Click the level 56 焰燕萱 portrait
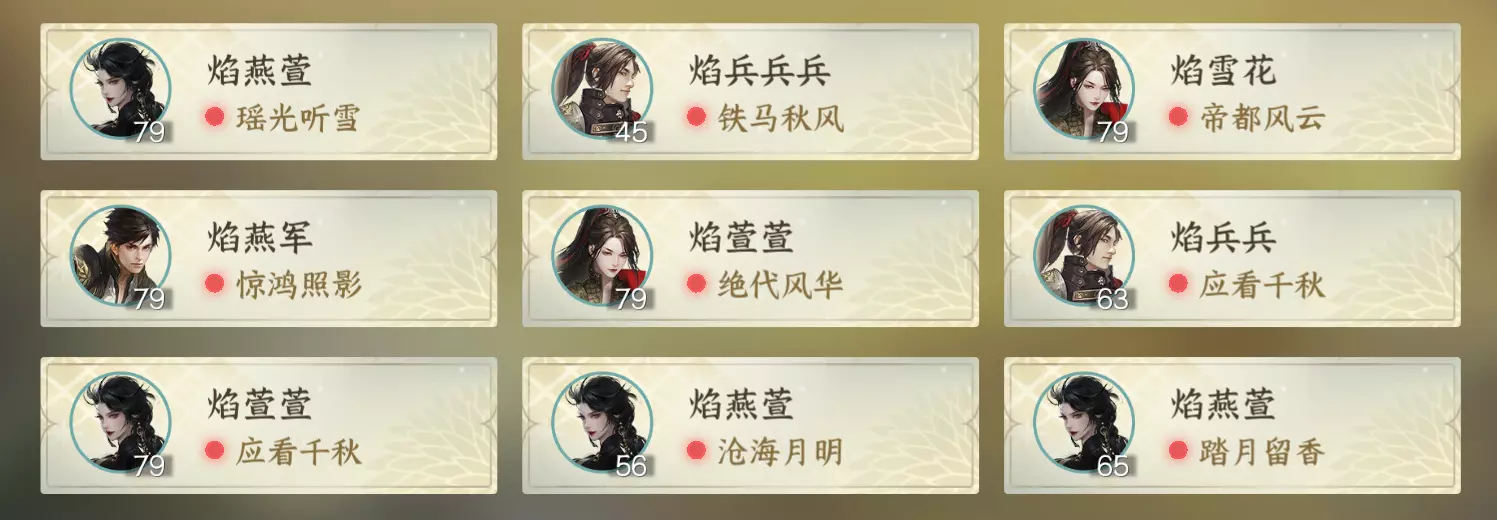The height and width of the screenshot is (520, 1497). click(602, 422)
